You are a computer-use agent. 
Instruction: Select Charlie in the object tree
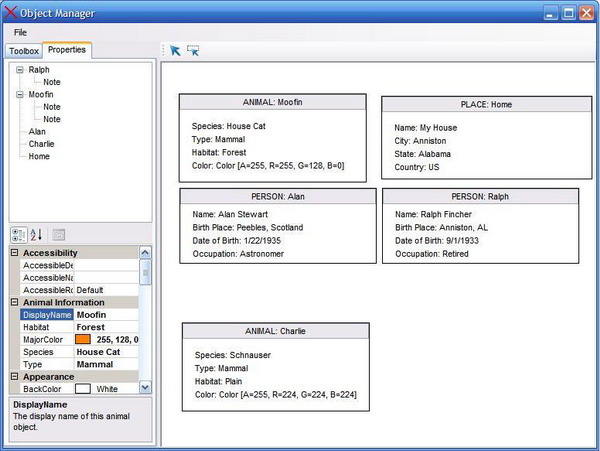point(41,144)
